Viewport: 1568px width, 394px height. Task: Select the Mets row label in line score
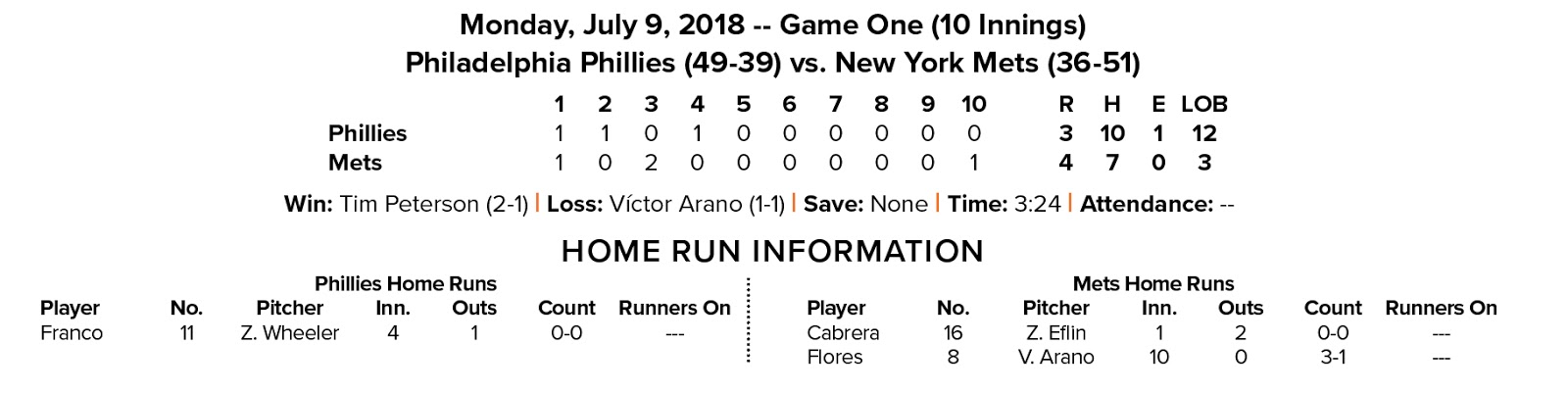pos(355,163)
